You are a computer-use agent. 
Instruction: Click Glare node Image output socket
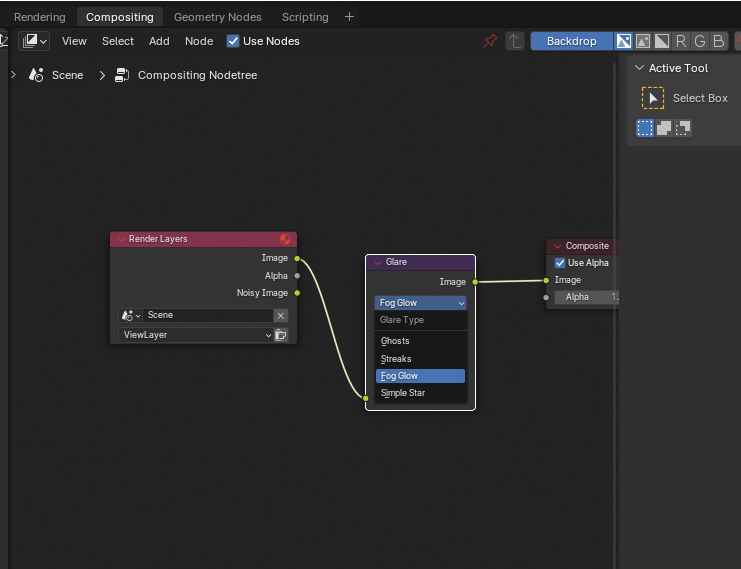(475, 282)
